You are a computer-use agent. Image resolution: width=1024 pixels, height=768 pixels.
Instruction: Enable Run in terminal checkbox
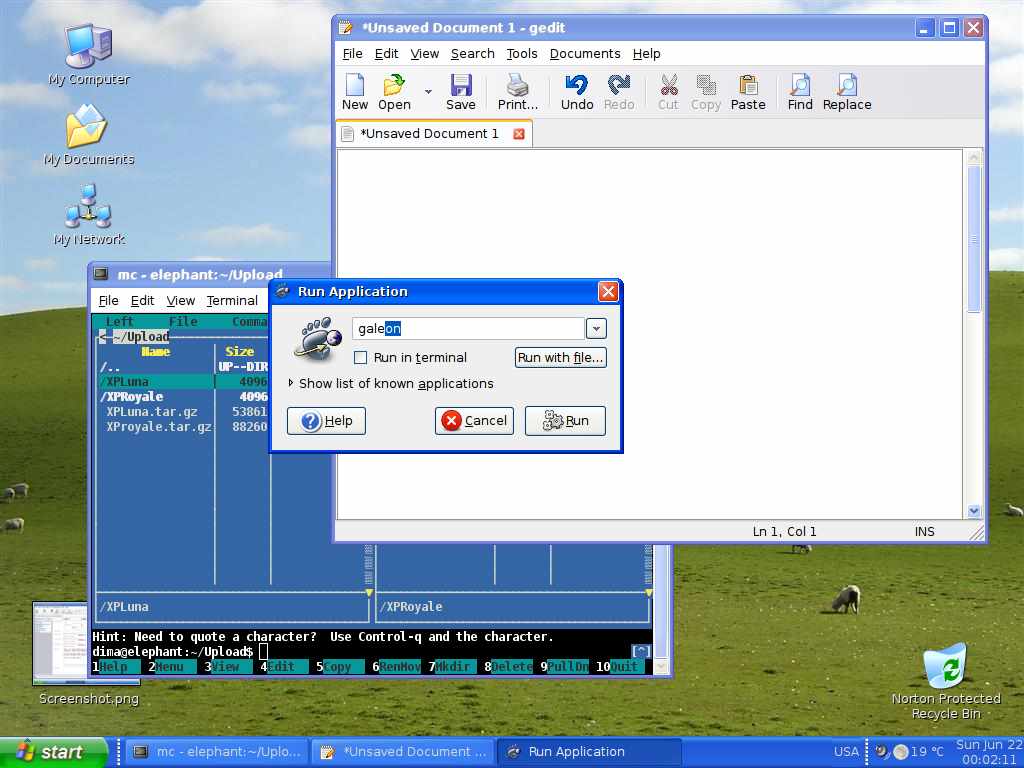pyautogui.click(x=360, y=357)
